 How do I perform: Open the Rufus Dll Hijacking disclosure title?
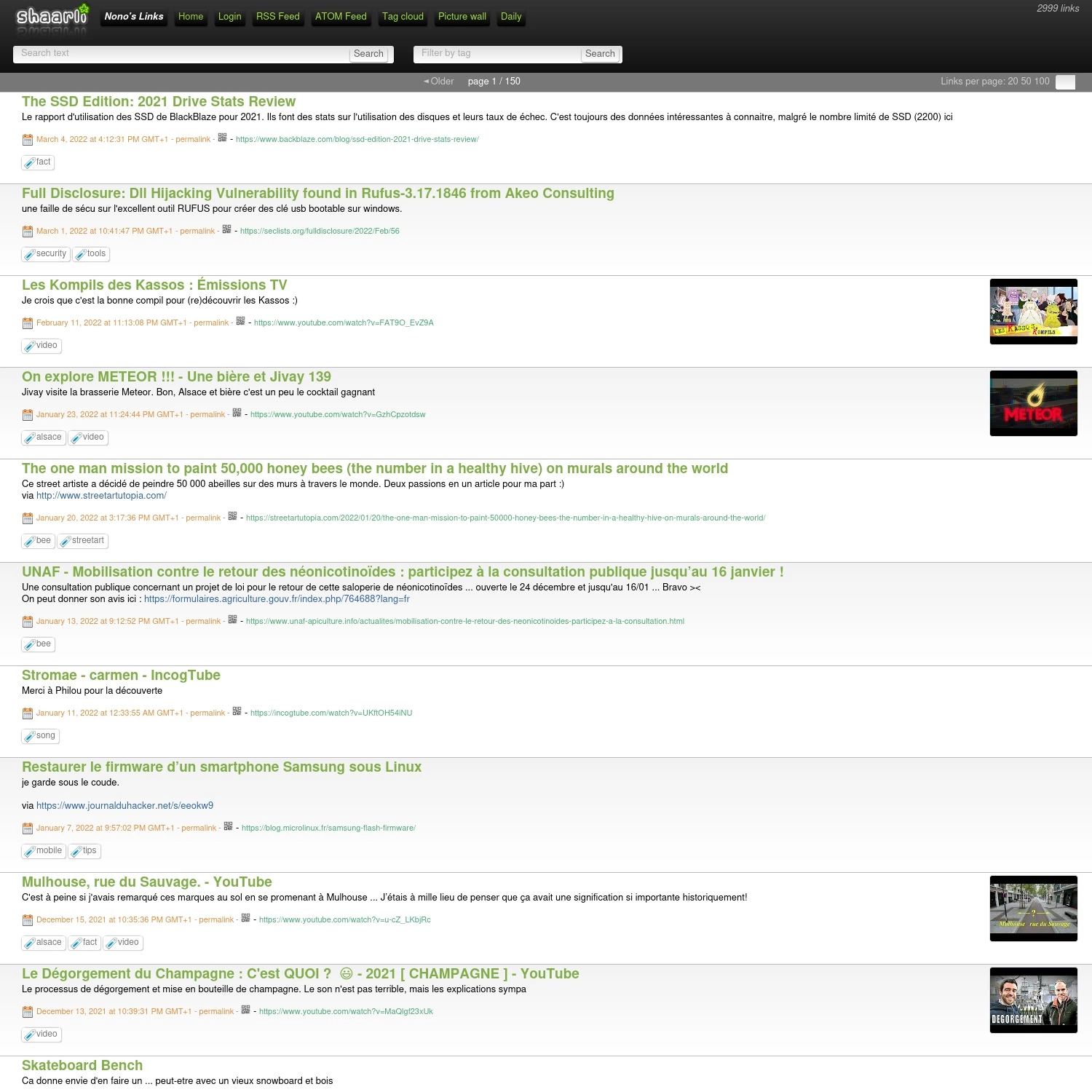[318, 193]
